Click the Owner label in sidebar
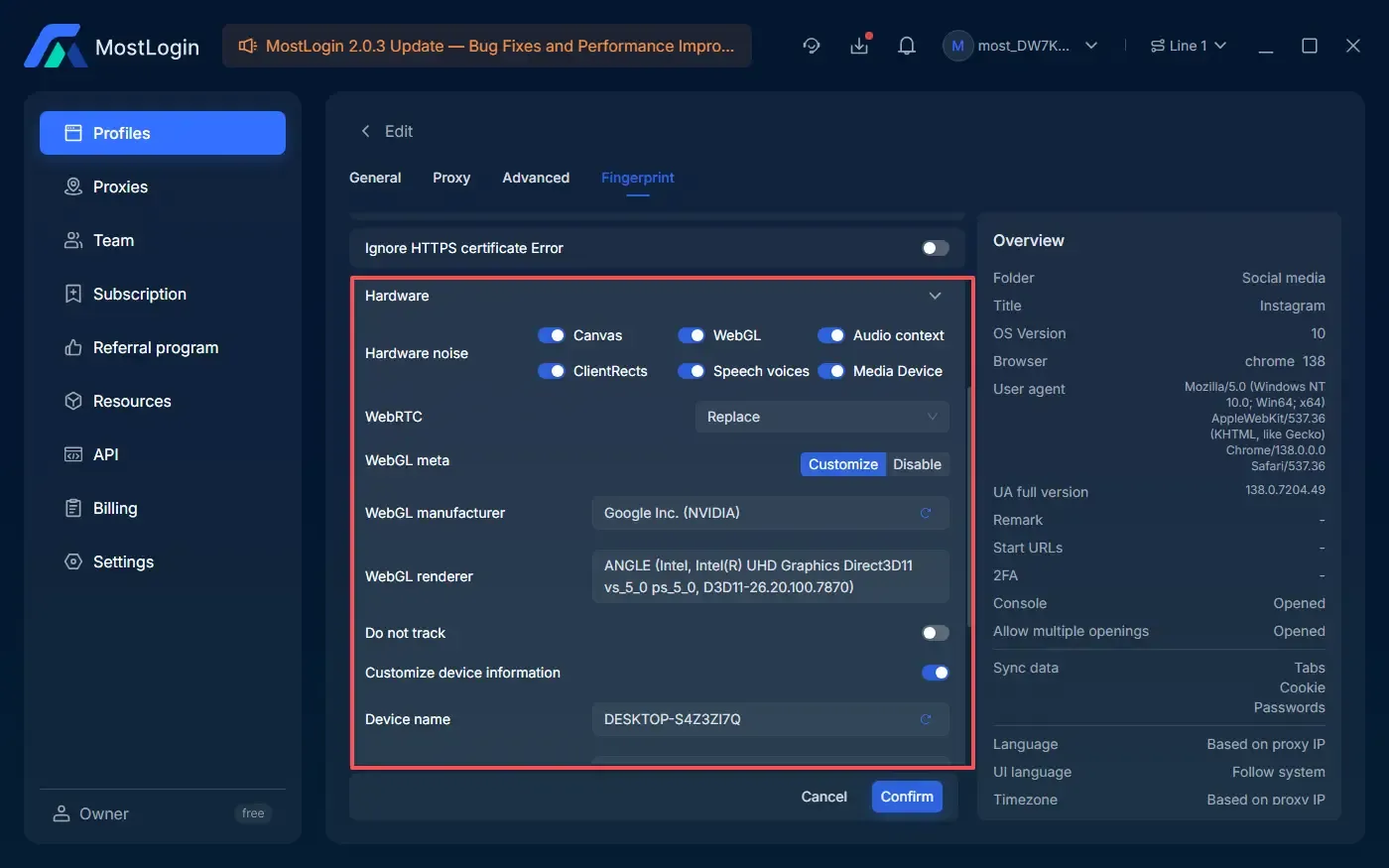This screenshot has height=868, width=1389. point(104,813)
